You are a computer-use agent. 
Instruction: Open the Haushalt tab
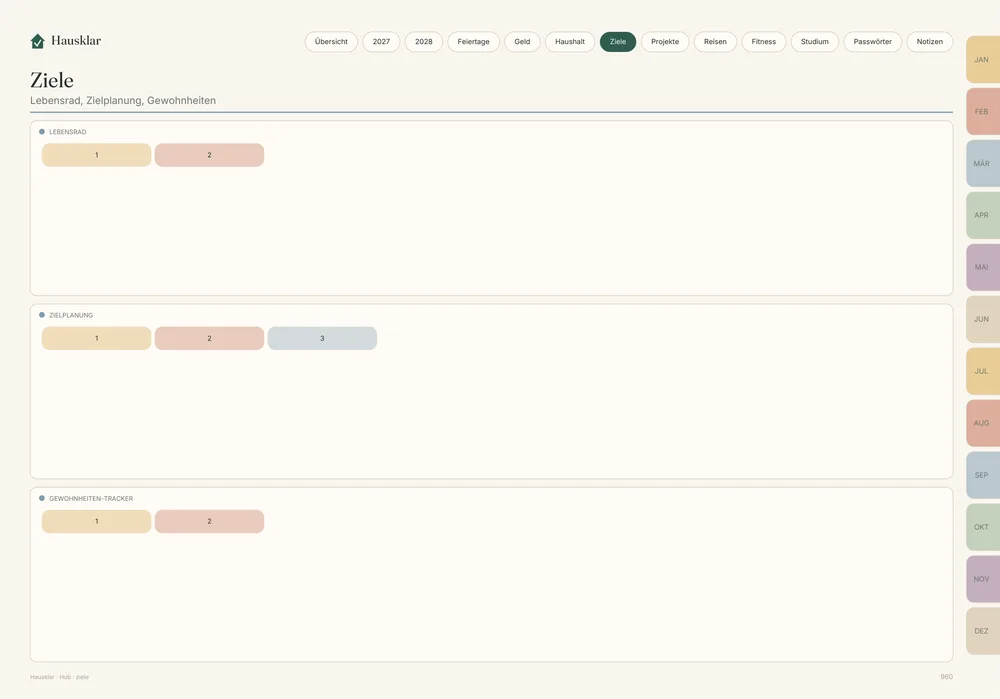[x=570, y=41]
